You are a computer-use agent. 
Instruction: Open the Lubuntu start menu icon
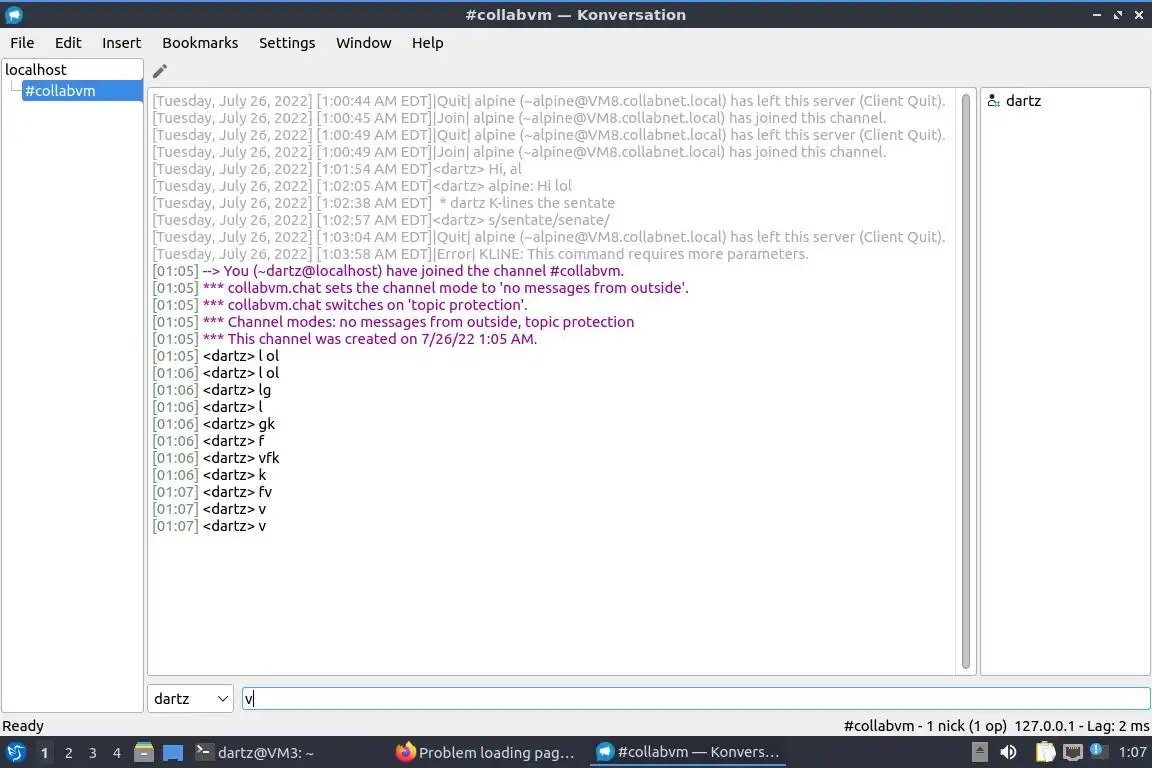[15, 752]
